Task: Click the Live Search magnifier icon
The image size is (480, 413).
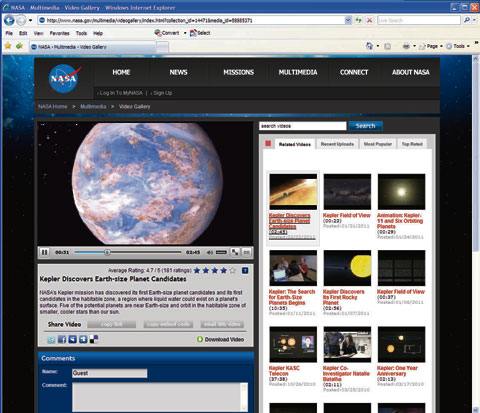Action: pos(467,20)
